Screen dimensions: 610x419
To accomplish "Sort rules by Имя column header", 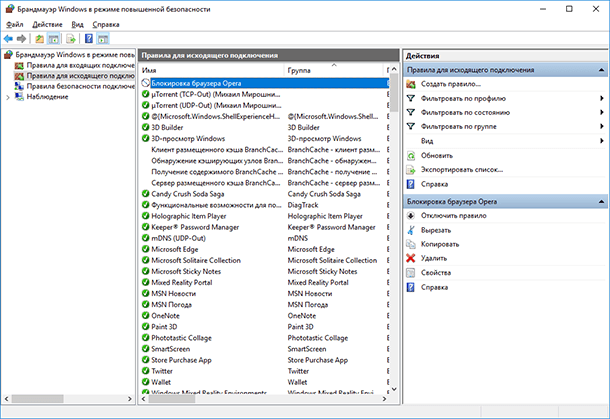I will tap(212, 70).
